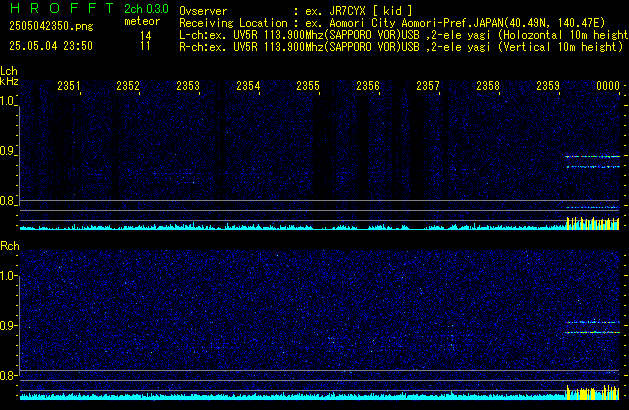The image size is (629, 410).
Task: Click the kHz axis unit label
Action: click(x=9, y=81)
